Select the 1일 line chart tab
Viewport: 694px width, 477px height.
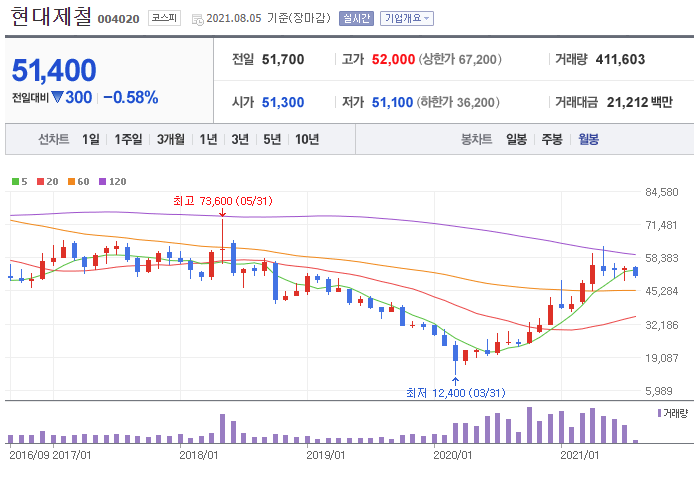click(x=90, y=139)
